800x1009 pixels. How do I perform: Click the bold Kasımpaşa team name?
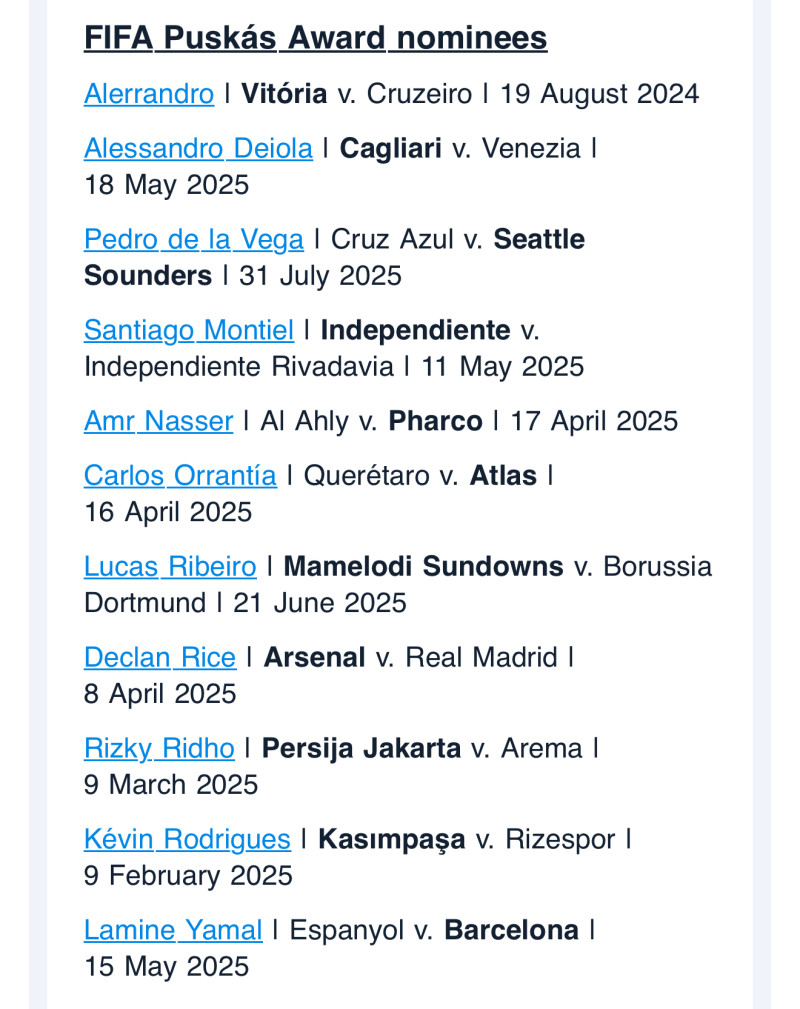[x=391, y=839]
